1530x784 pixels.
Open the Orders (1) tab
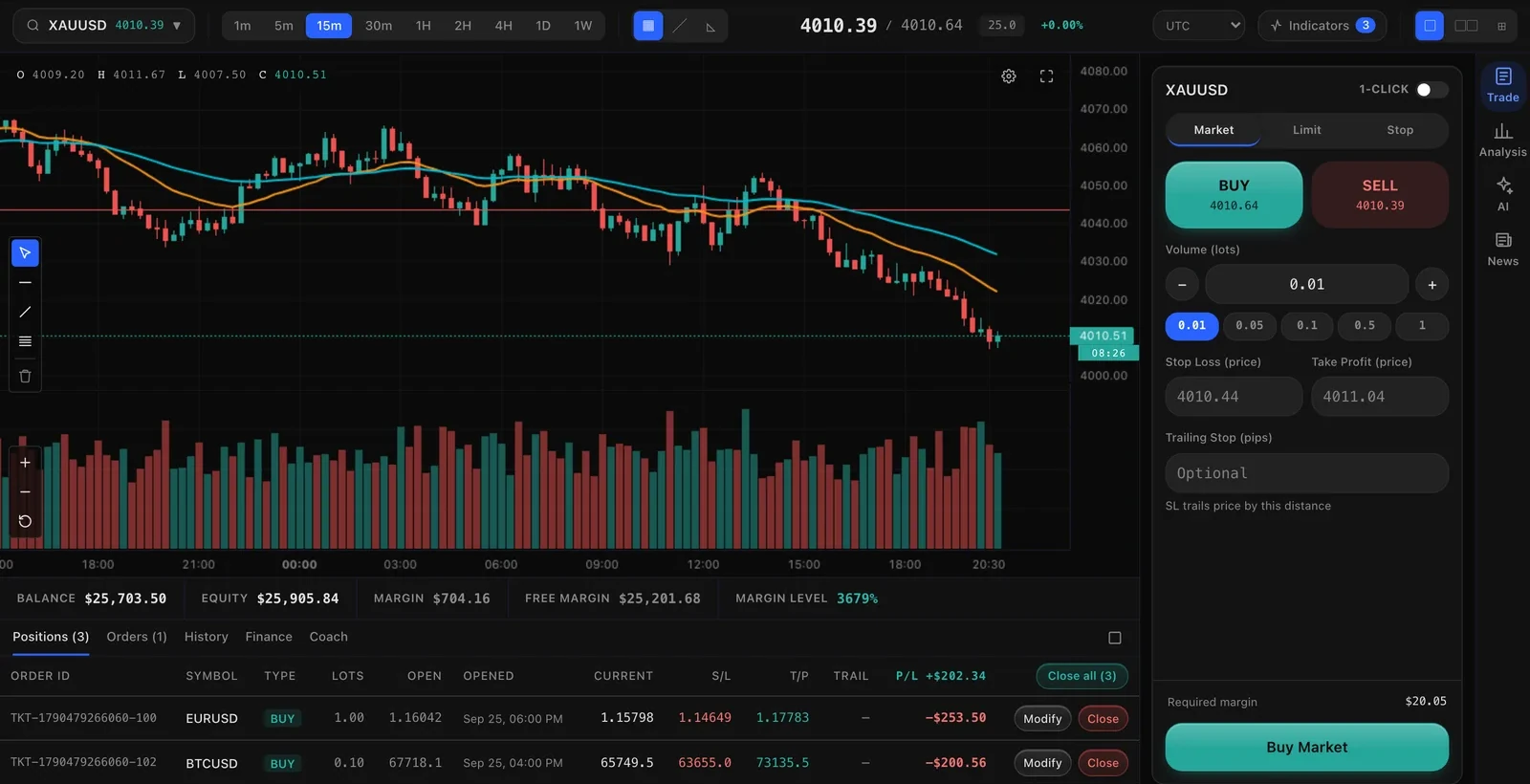pyautogui.click(x=137, y=637)
